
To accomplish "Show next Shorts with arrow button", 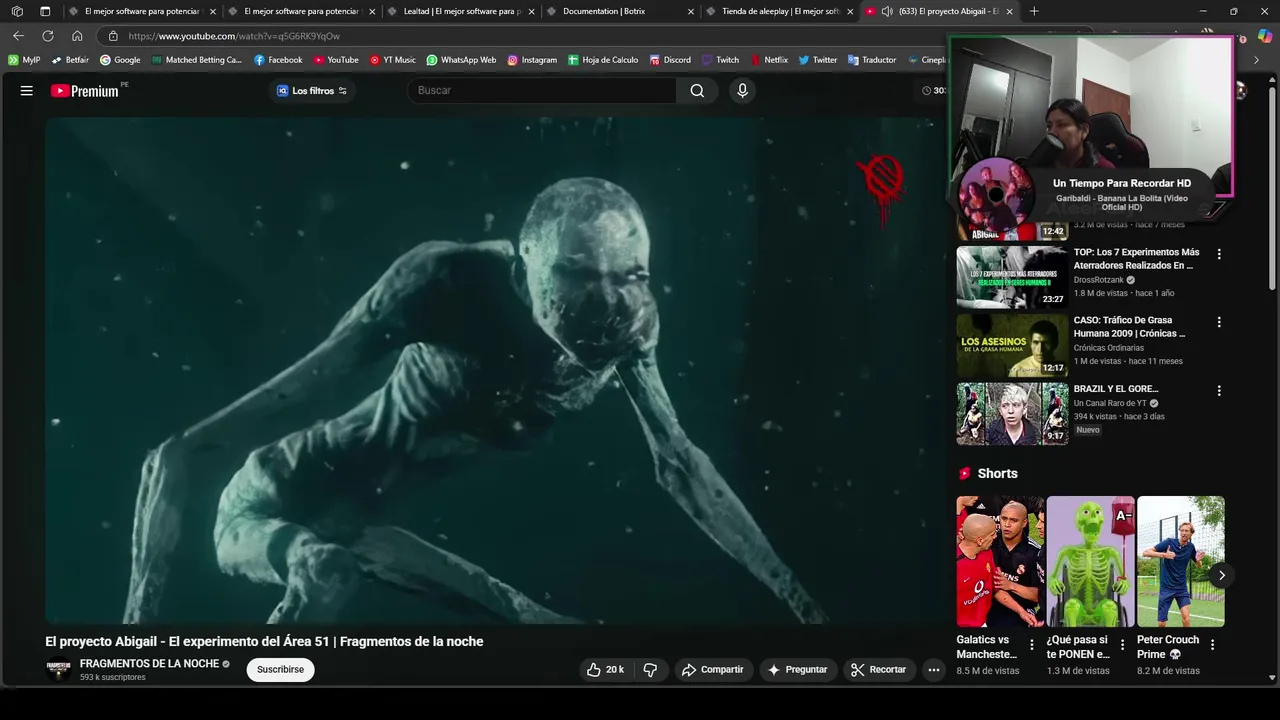I will [x=1221, y=575].
